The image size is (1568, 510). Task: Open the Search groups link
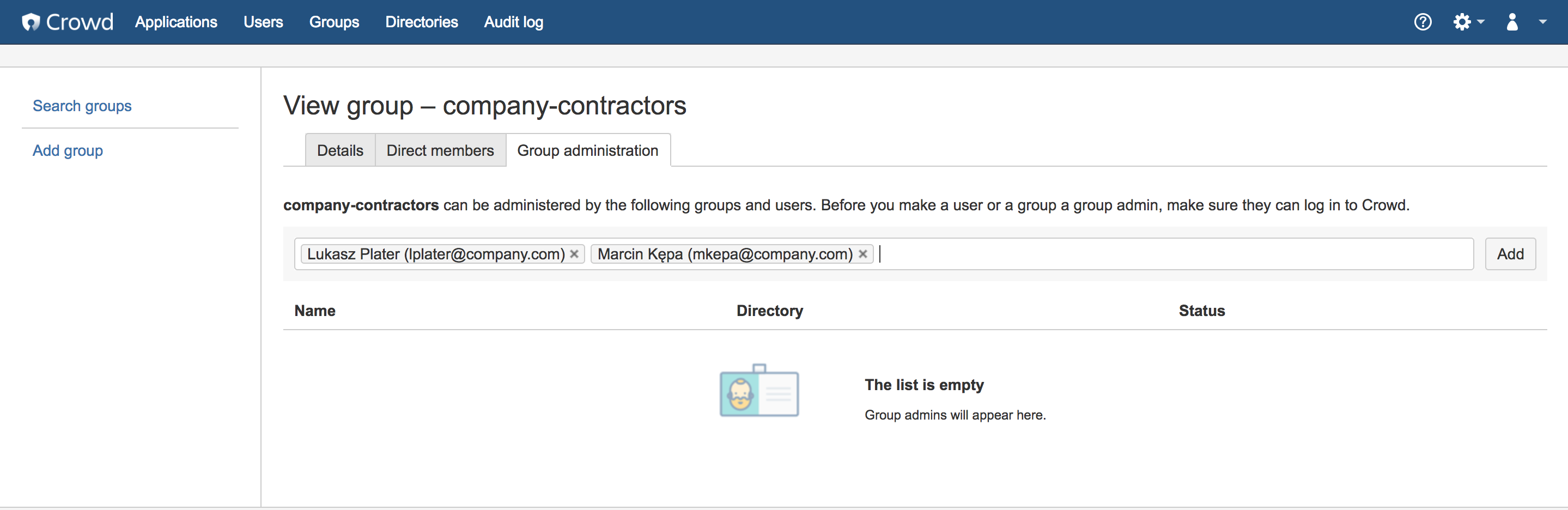pos(82,106)
